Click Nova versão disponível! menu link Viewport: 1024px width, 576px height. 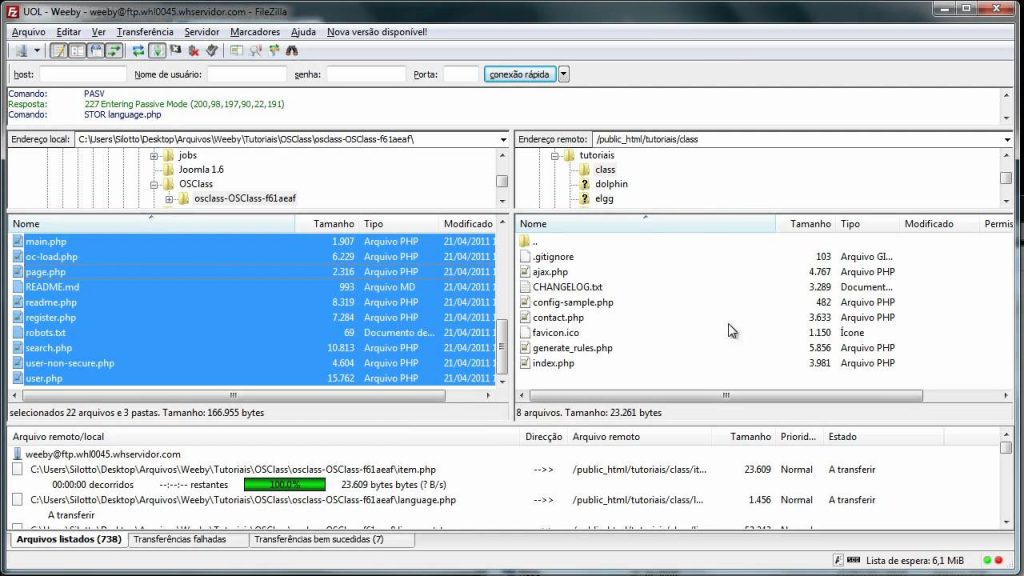tap(377, 31)
